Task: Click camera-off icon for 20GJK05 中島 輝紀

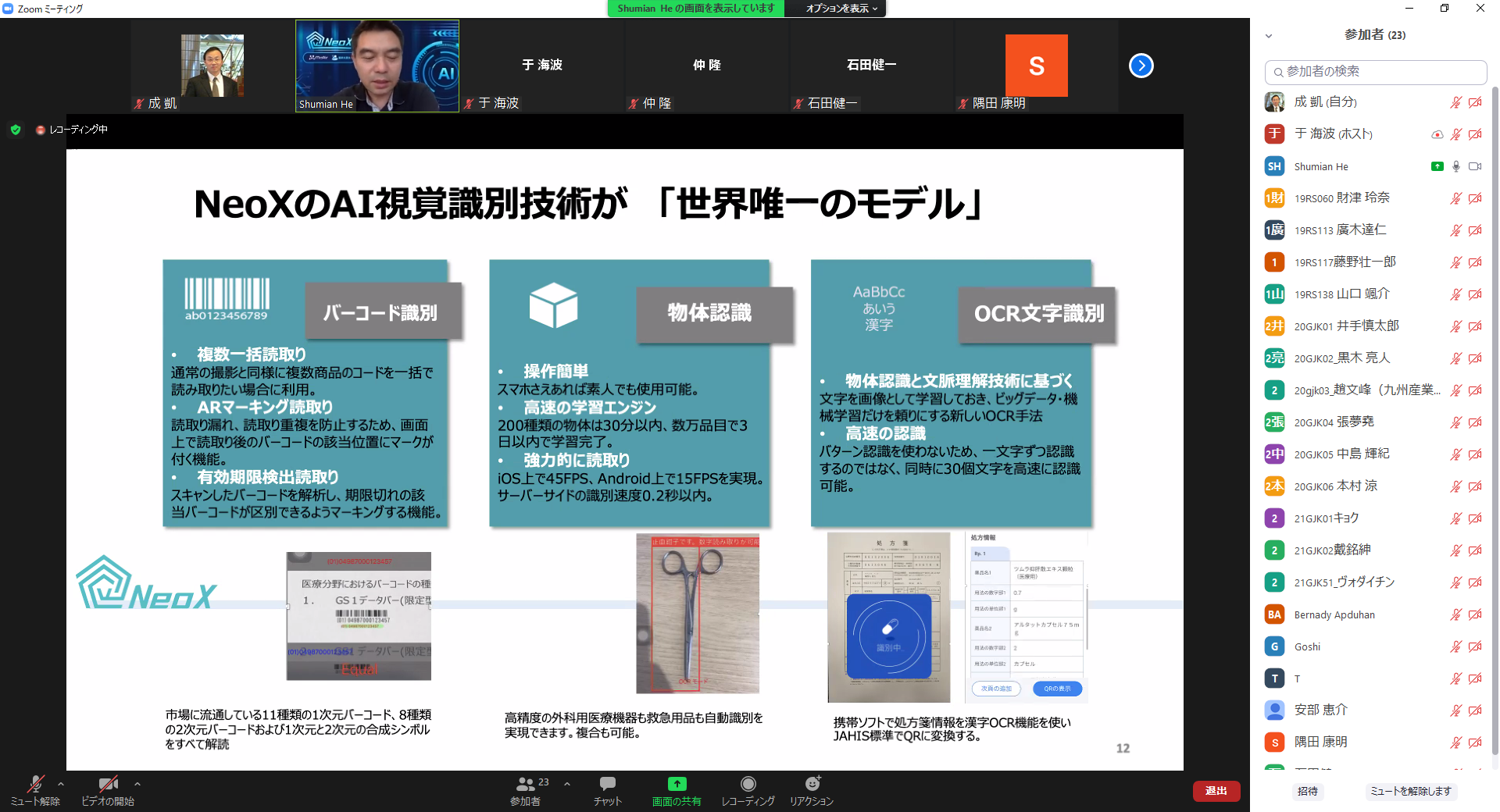Action: 1475,454
